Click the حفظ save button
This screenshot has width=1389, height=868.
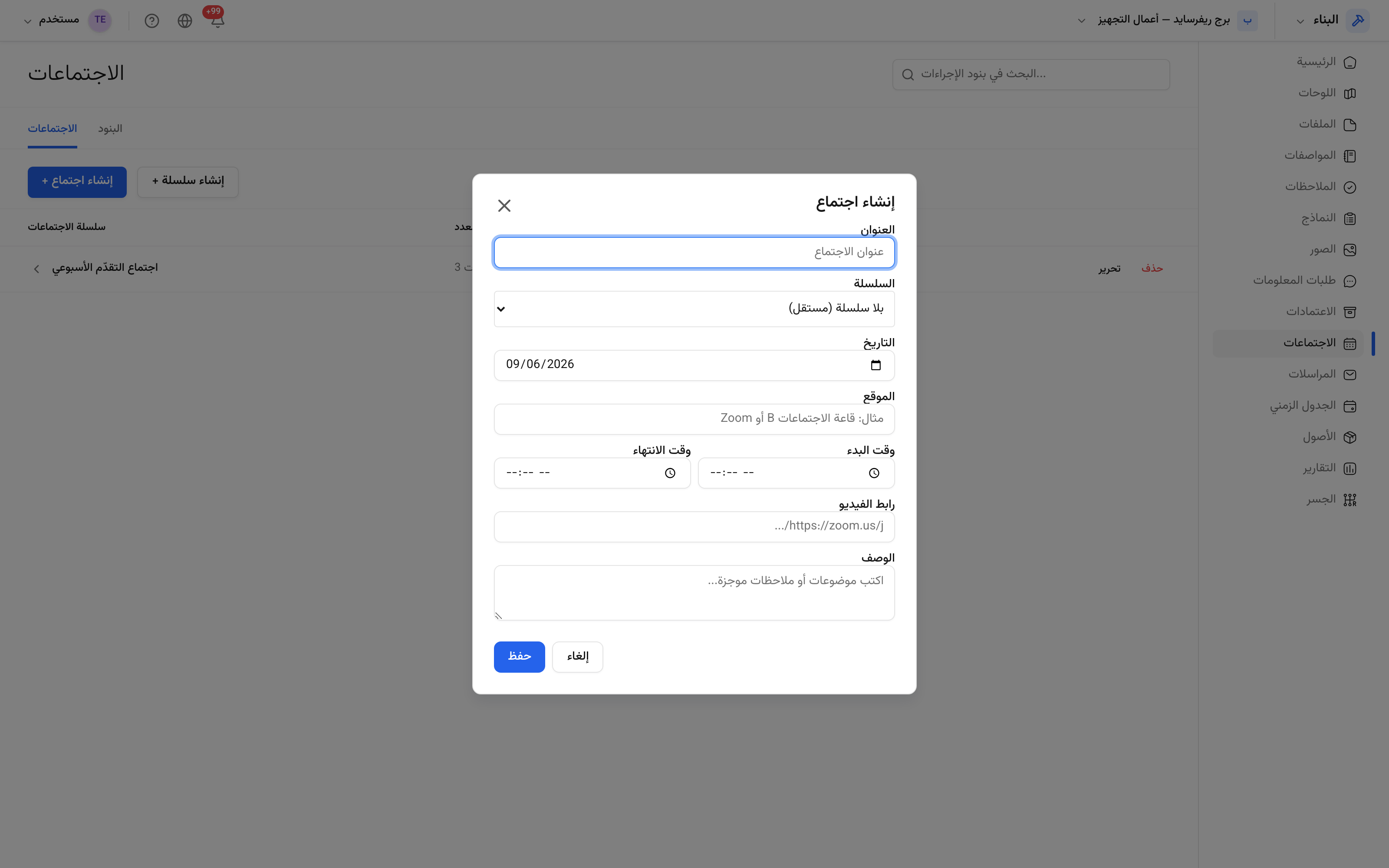(519, 657)
